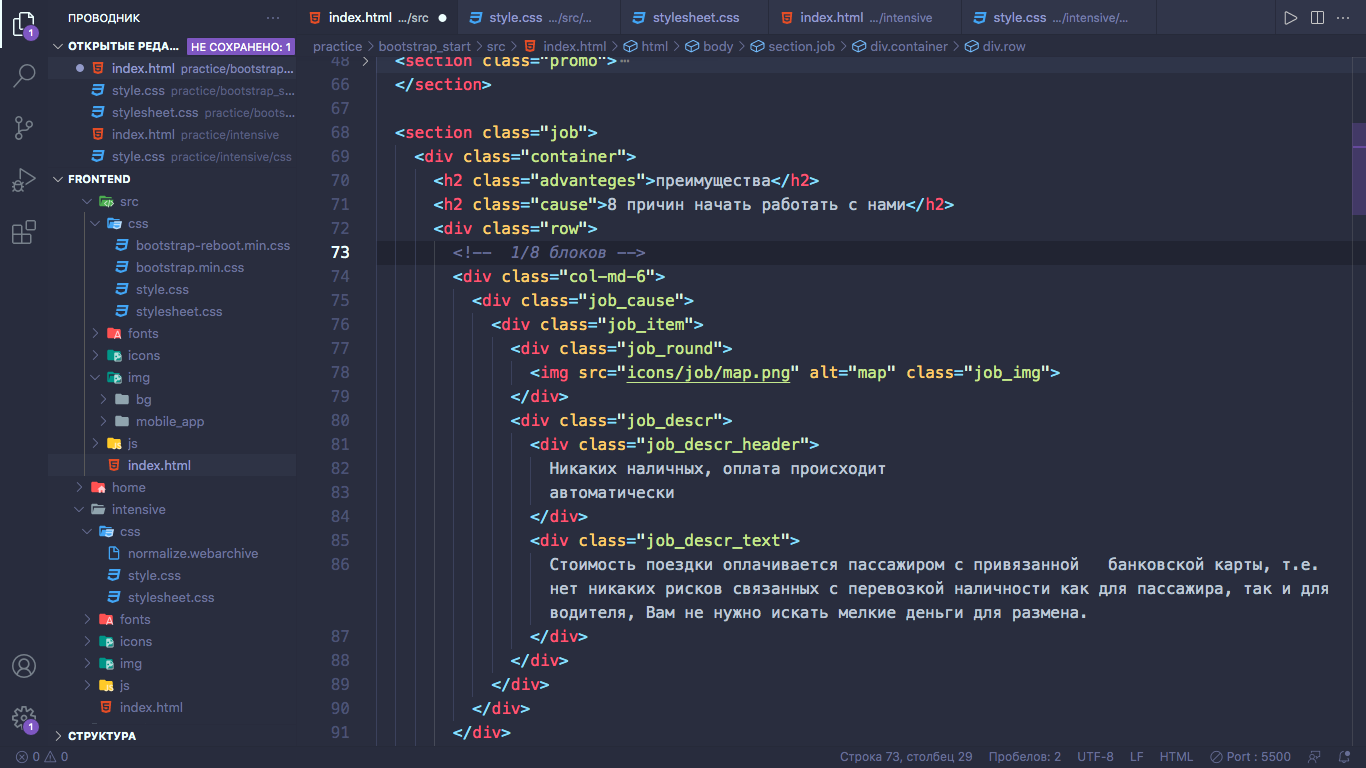Select language mode HTML in status bar

click(1176, 757)
